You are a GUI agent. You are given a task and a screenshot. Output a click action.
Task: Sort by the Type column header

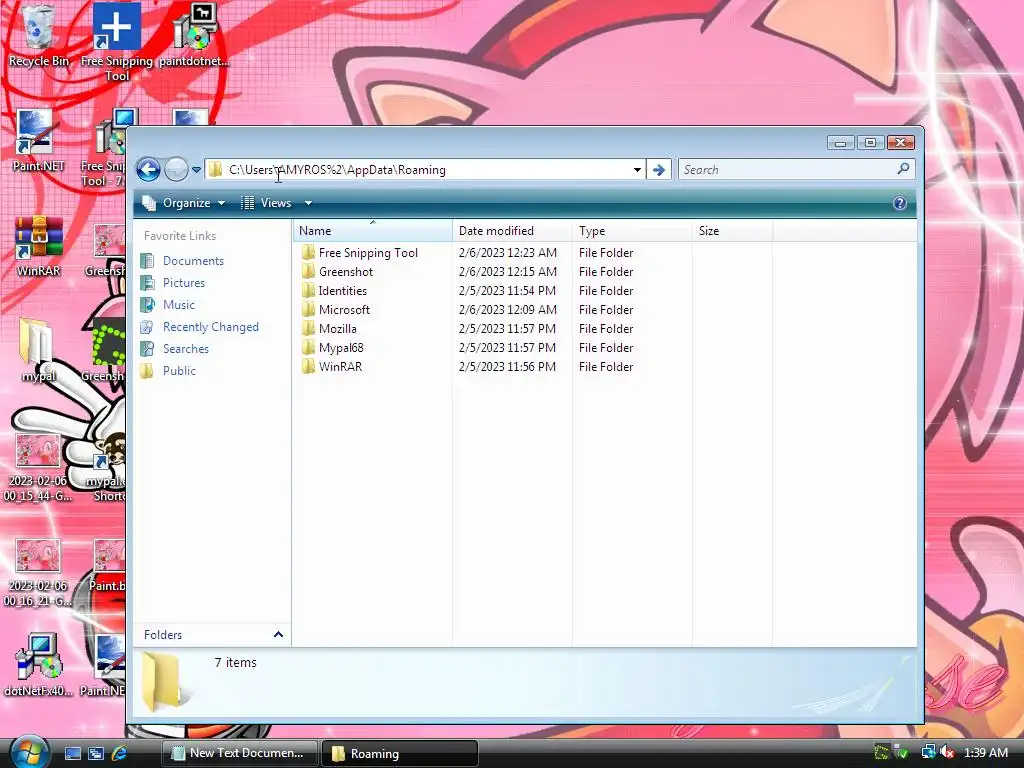(x=632, y=231)
